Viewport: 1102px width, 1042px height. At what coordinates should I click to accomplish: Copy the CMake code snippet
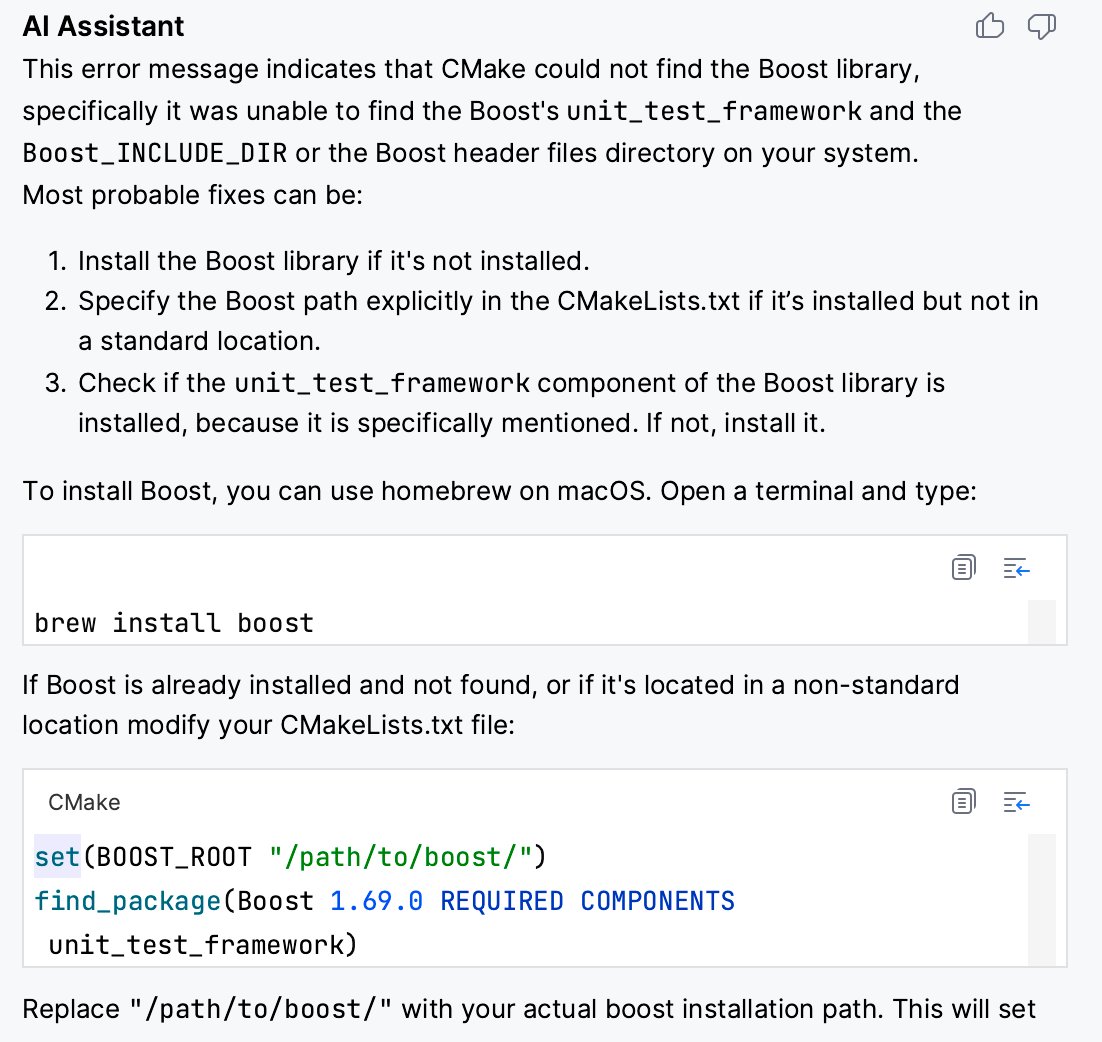pyautogui.click(x=963, y=801)
